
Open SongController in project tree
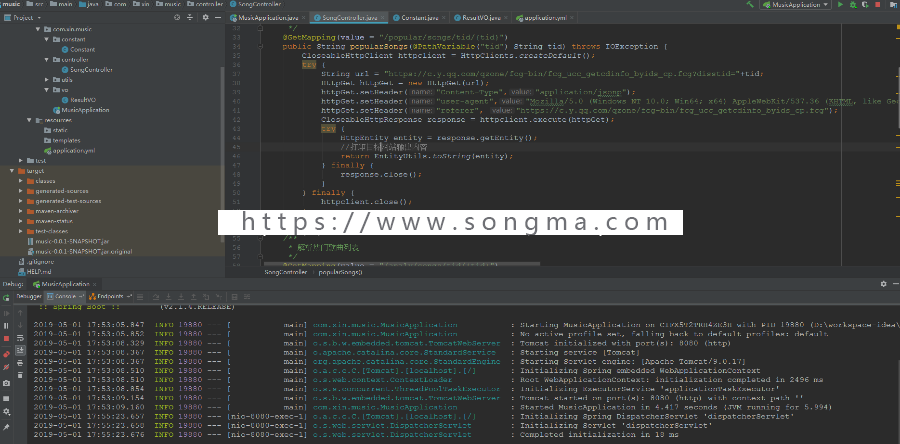coord(86,69)
